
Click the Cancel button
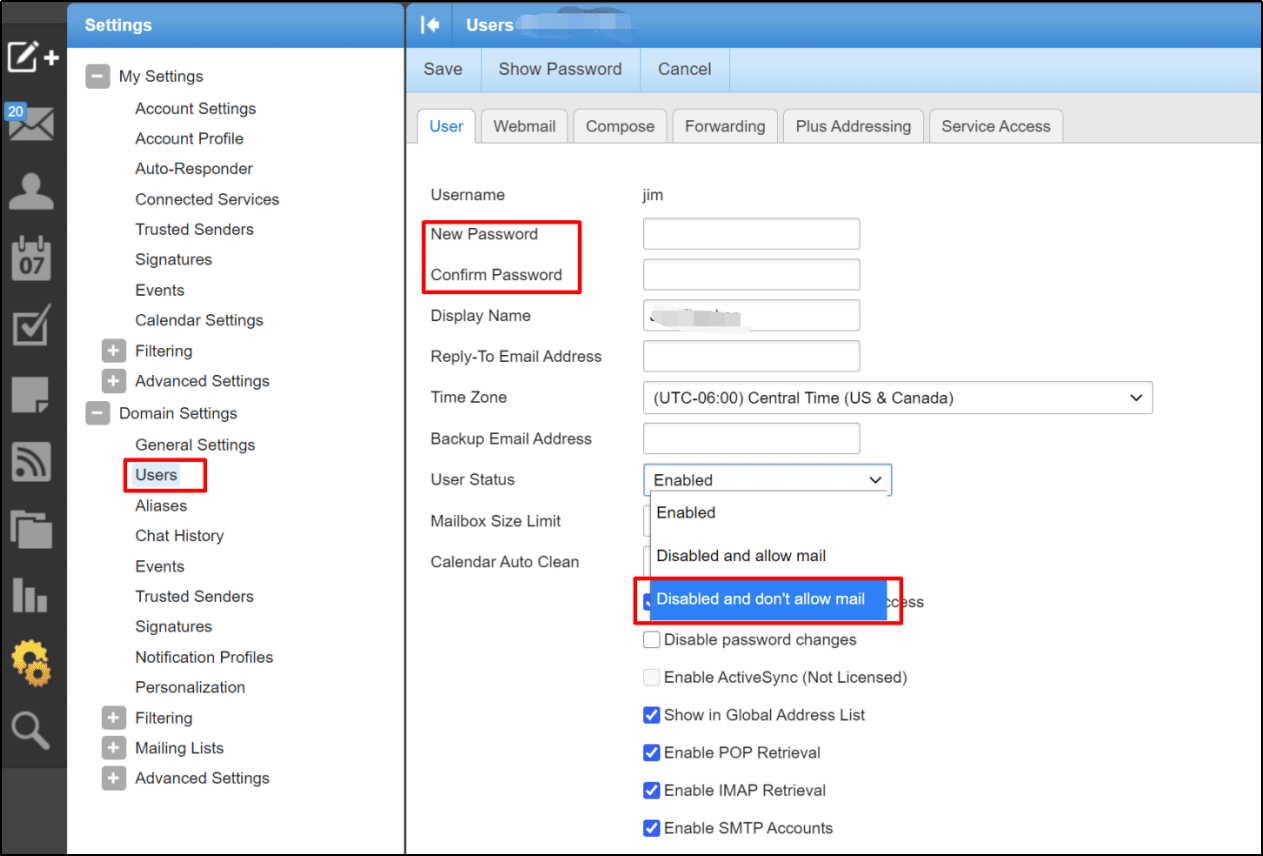click(685, 69)
